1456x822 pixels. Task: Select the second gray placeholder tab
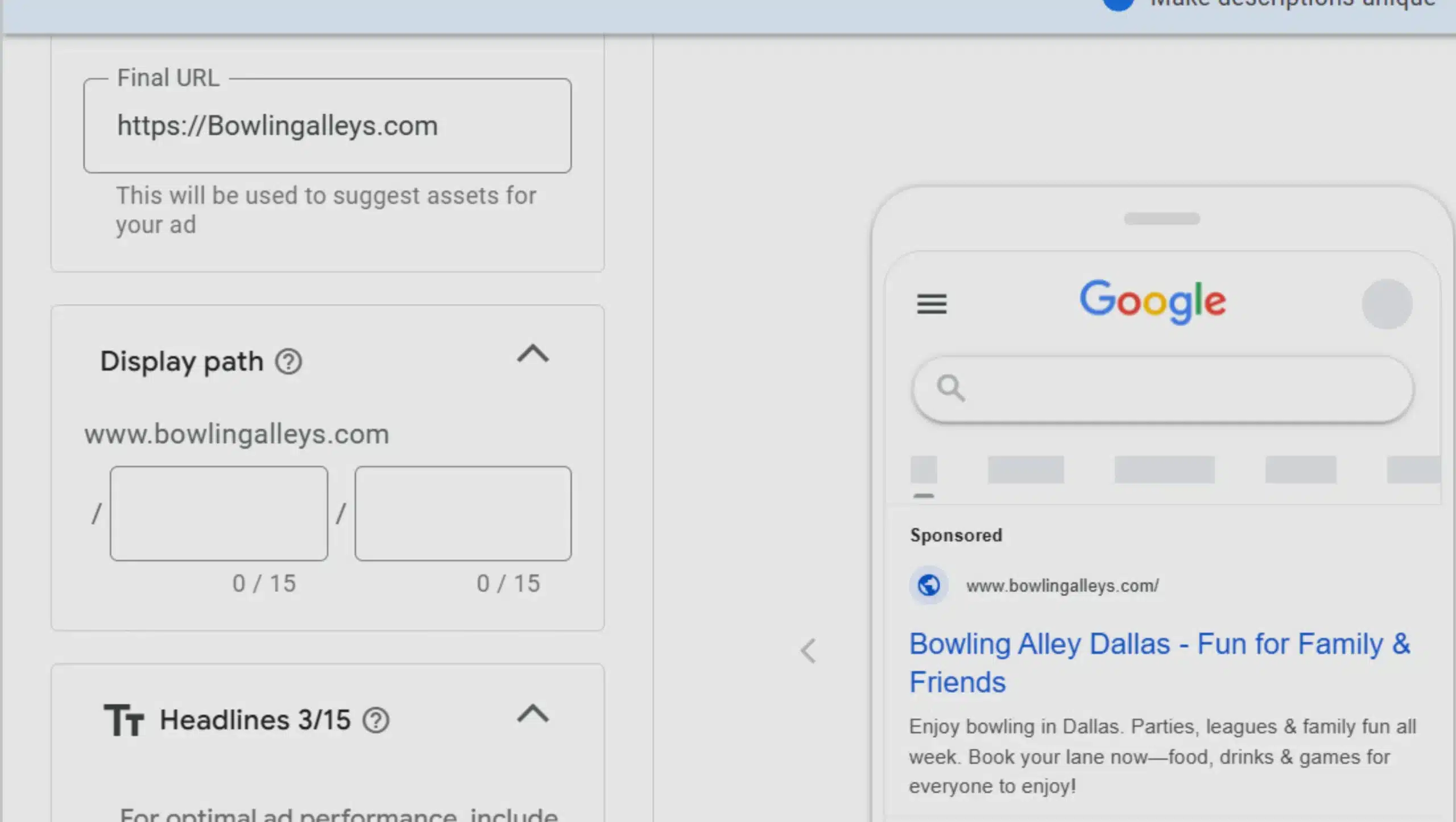pyautogui.click(x=1025, y=470)
